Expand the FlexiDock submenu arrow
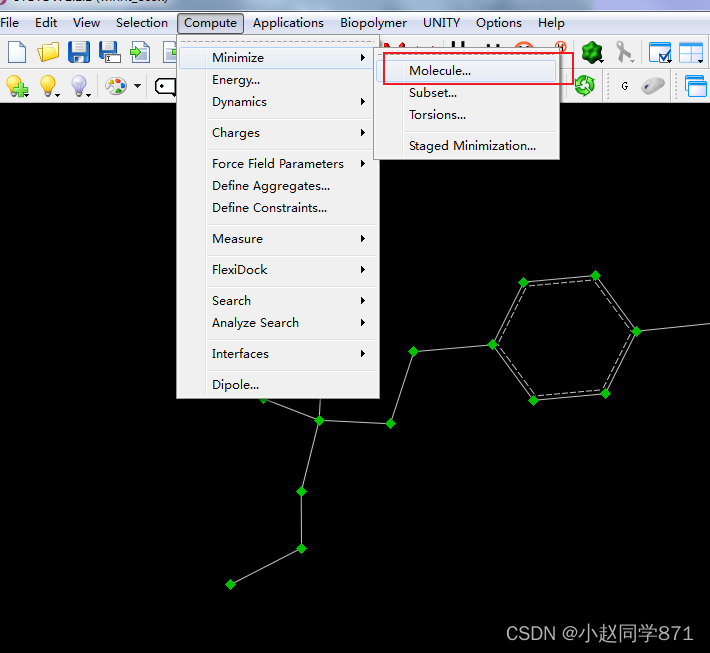This screenshot has width=710, height=653. 363,269
